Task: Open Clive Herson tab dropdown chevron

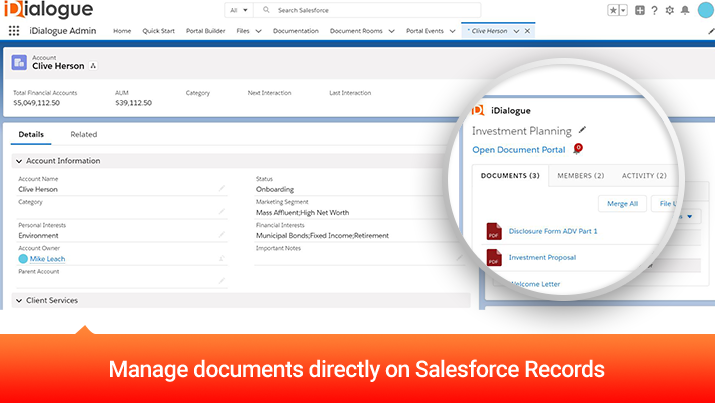Action: coord(516,31)
